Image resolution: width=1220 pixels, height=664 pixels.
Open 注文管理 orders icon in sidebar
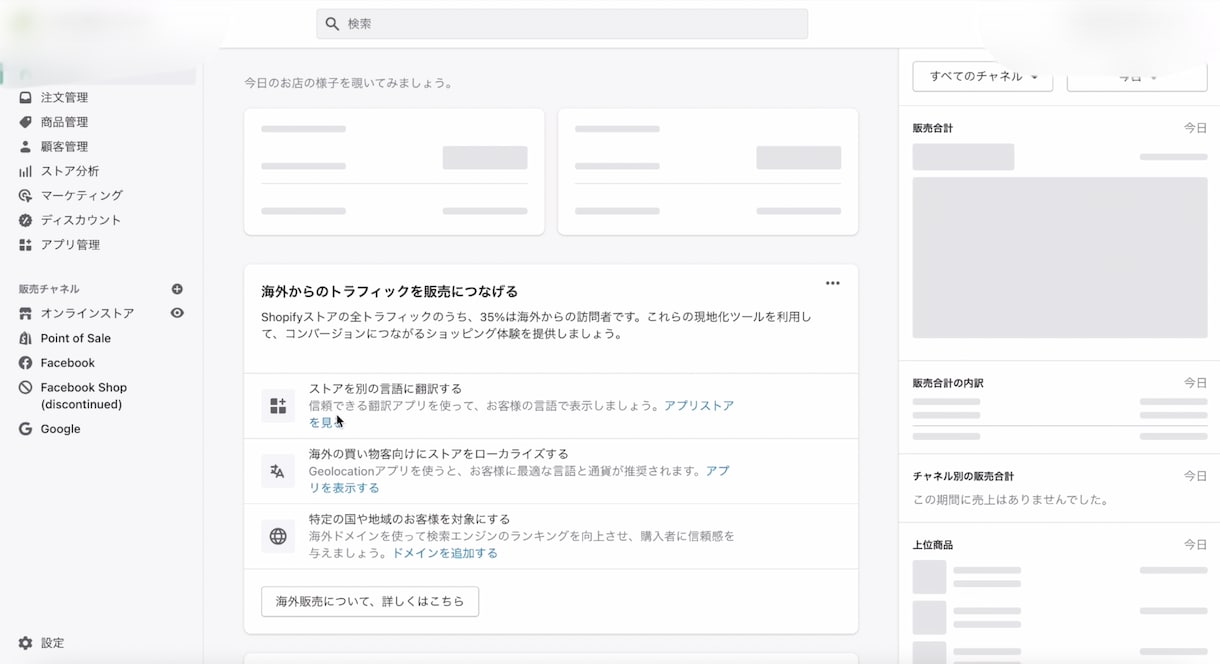(25, 97)
